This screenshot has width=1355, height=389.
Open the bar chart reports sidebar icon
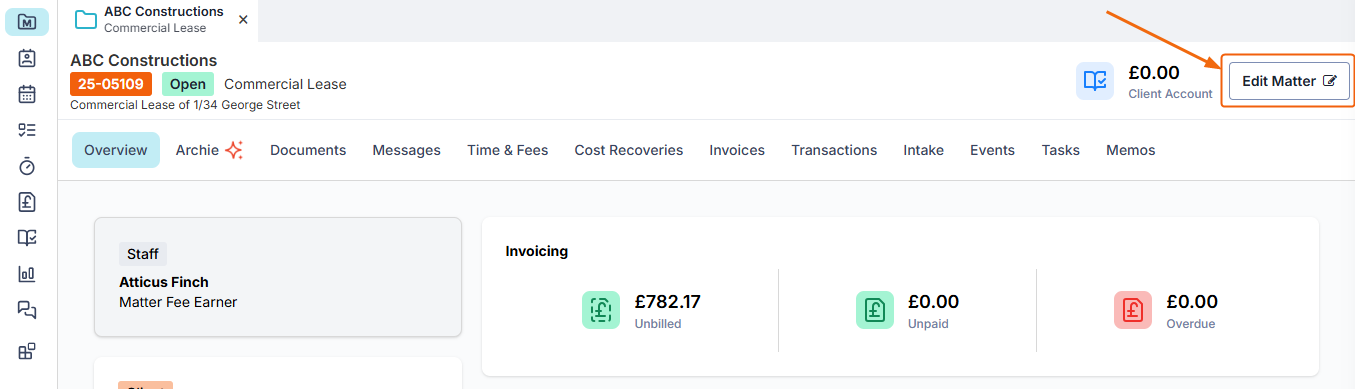pyautogui.click(x=27, y=274)
